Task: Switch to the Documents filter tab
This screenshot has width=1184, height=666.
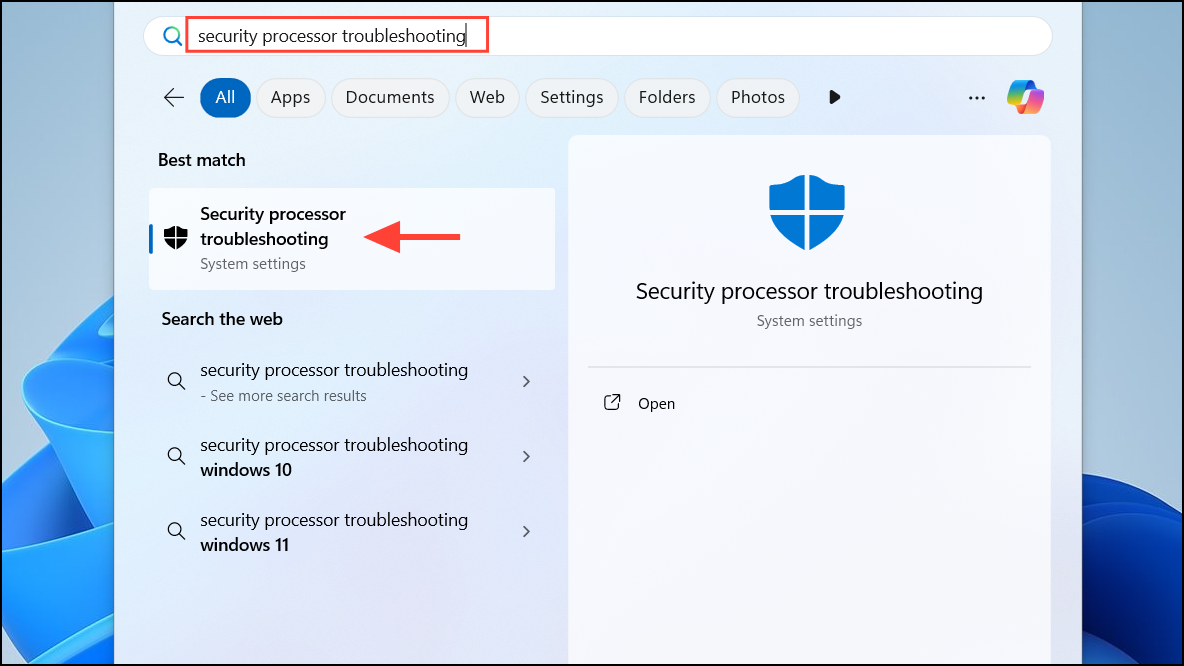Action: pyautogui.click(x=390, y=97)
